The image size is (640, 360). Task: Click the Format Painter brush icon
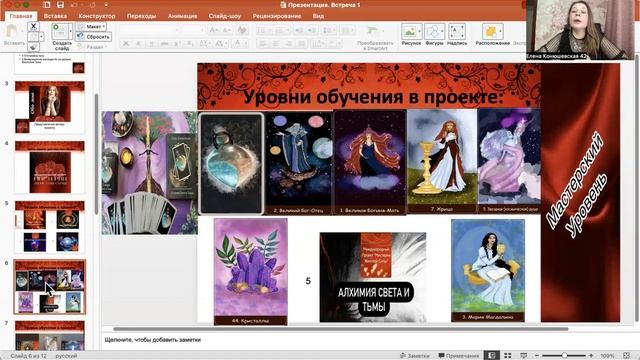(33, 47)
